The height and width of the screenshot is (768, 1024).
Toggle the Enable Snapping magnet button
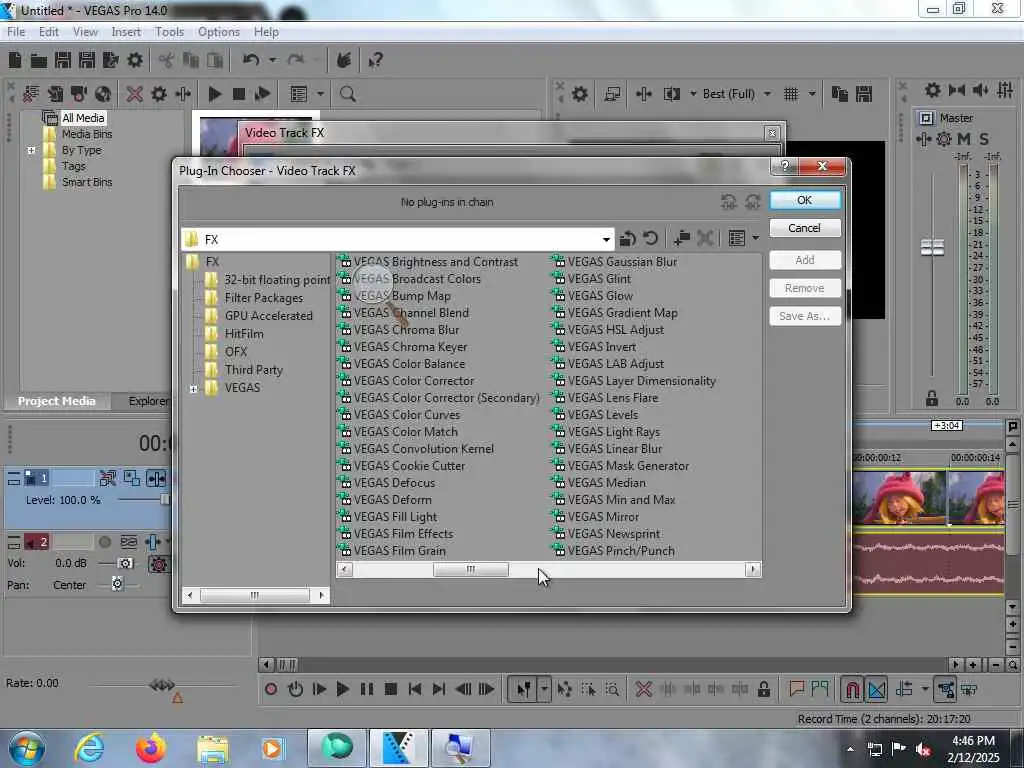[x=852, y=689]
